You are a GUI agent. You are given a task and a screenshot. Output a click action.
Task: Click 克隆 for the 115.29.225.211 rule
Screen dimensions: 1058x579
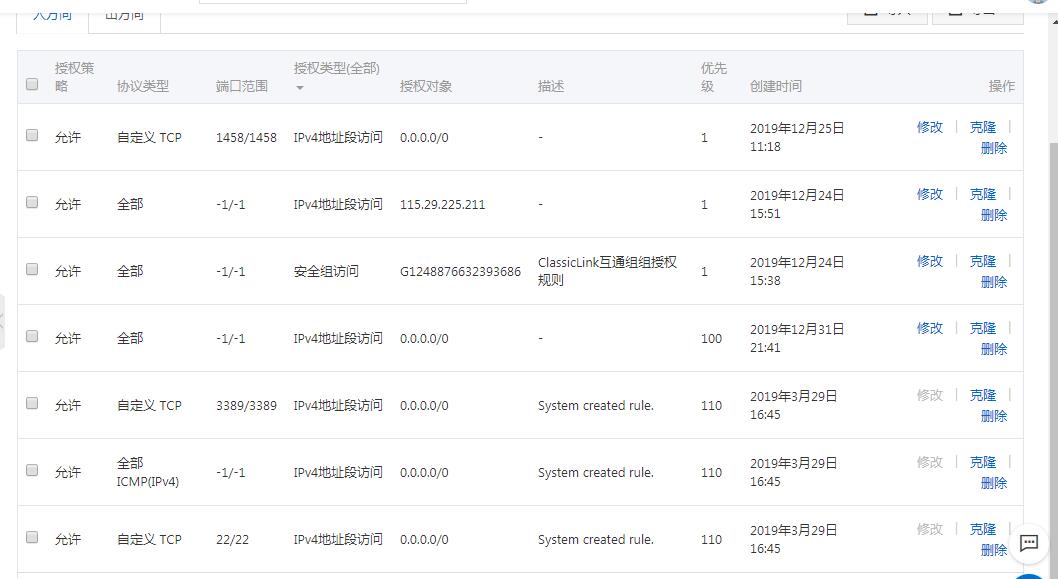[983, 194]
